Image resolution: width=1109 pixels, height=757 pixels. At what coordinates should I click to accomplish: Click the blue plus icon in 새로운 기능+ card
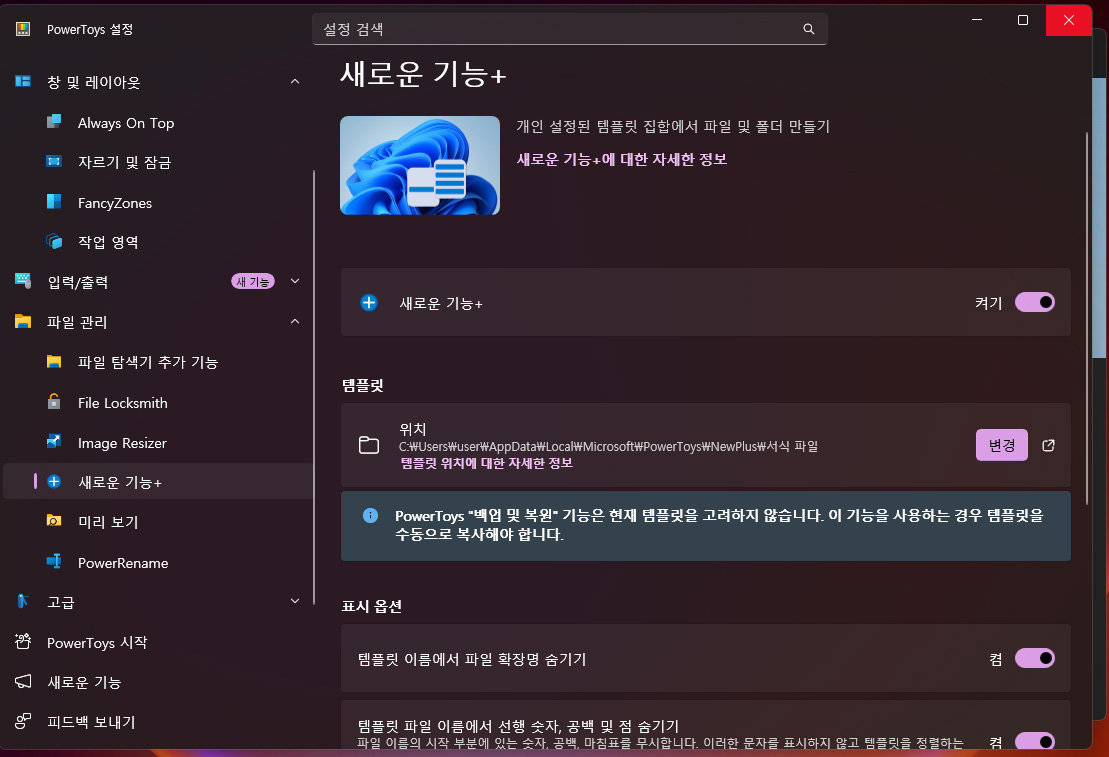[368, 303]
